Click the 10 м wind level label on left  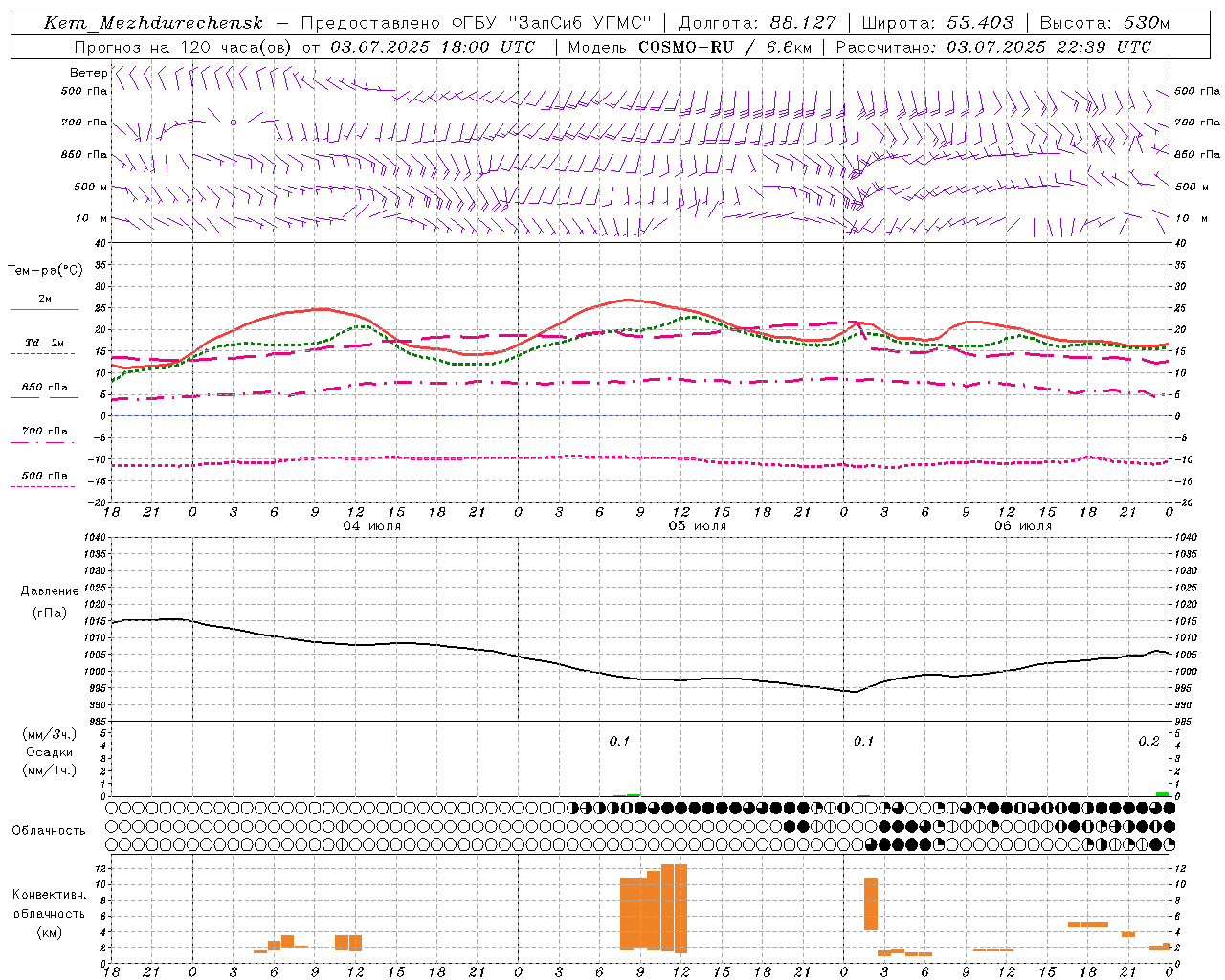point(92,218)
